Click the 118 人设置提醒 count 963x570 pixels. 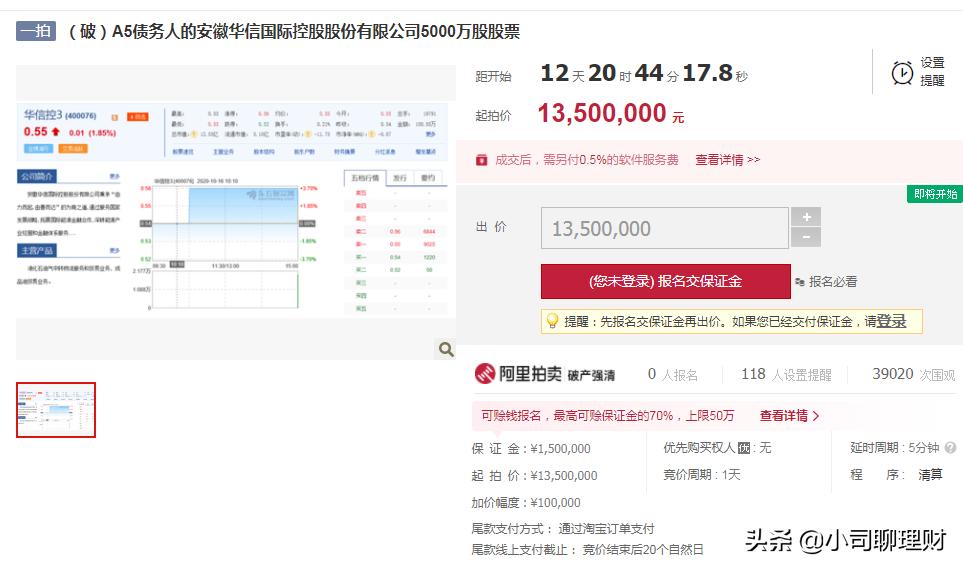[786, 375]
